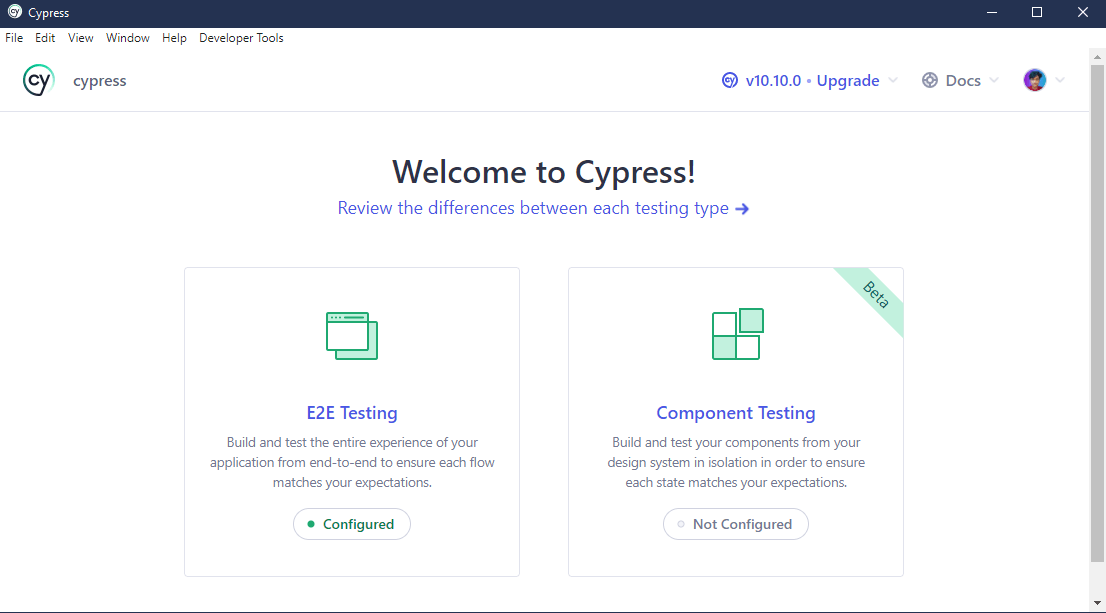This screenshot has height=613, width=1106.
Task: Click the Cypress logo in the header
Action: [x=38, y=80]
